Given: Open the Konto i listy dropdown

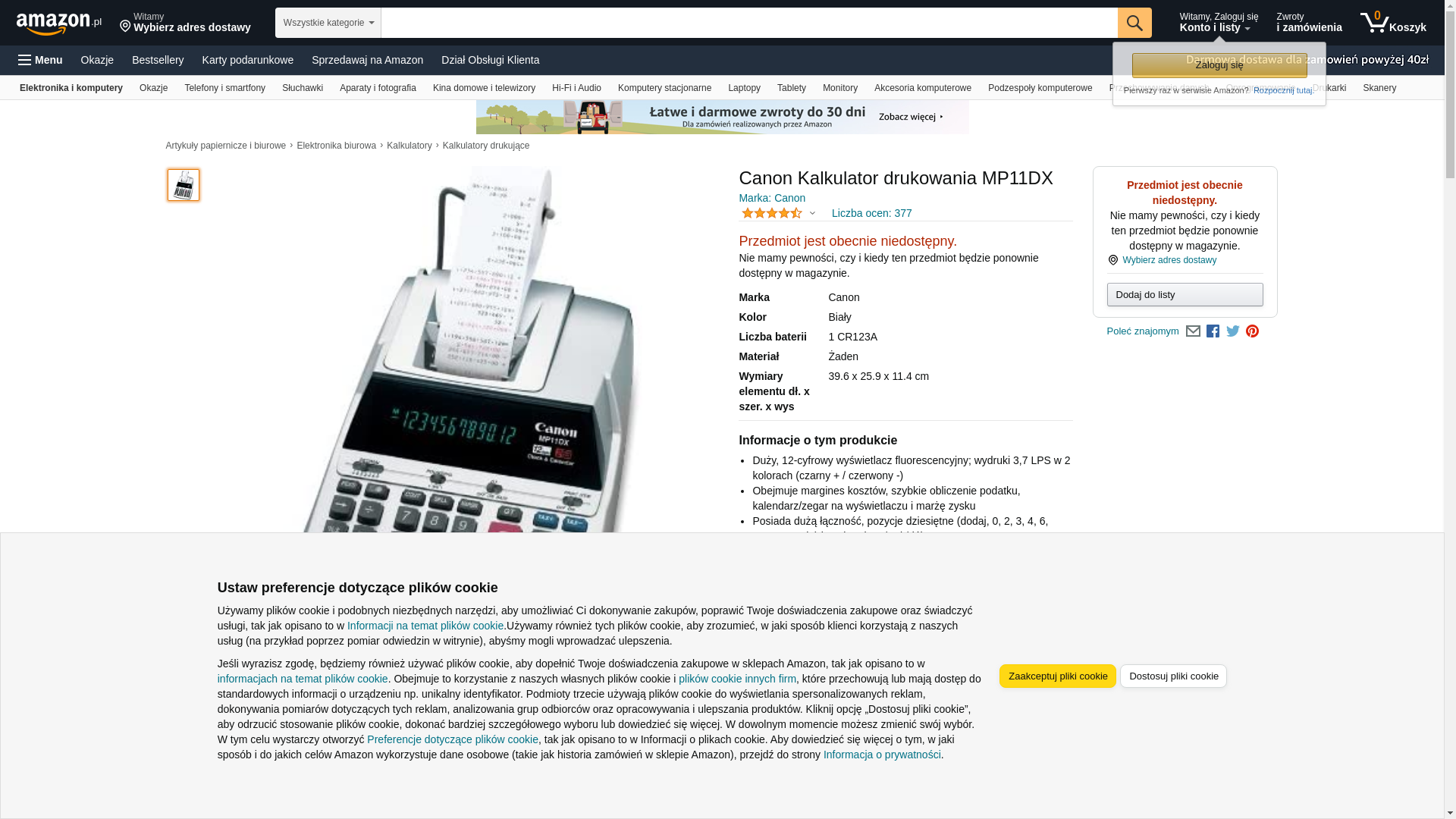Looking at the screenshot, I should coord(1219,23).
